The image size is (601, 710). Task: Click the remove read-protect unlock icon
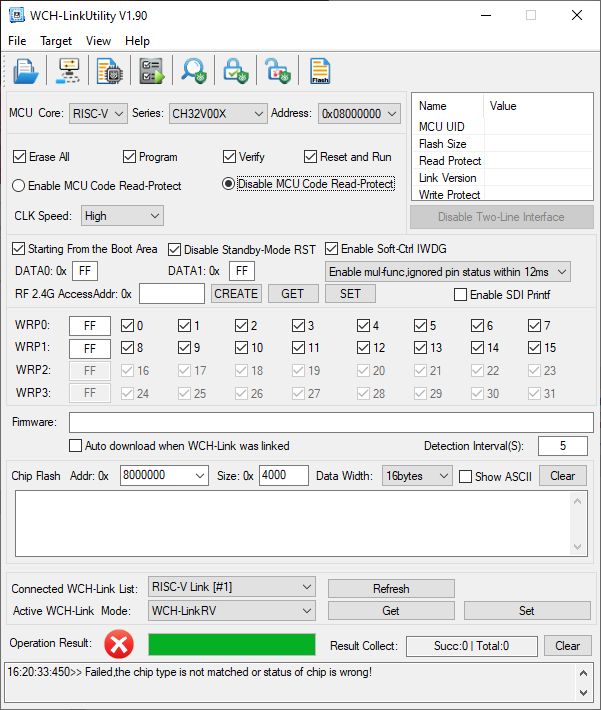click(x=278, y=71)
